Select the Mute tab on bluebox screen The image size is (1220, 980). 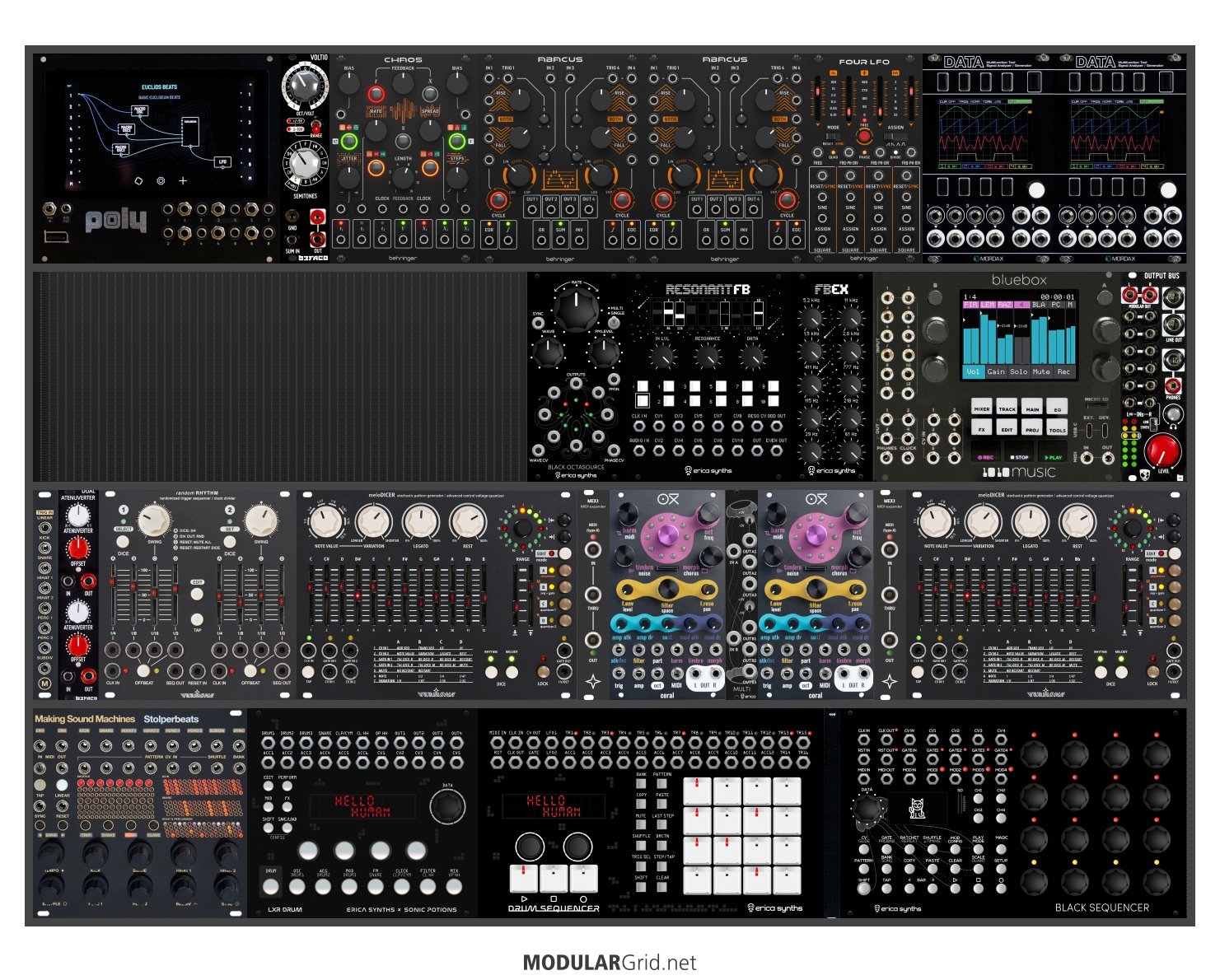tap(1041, 371)
